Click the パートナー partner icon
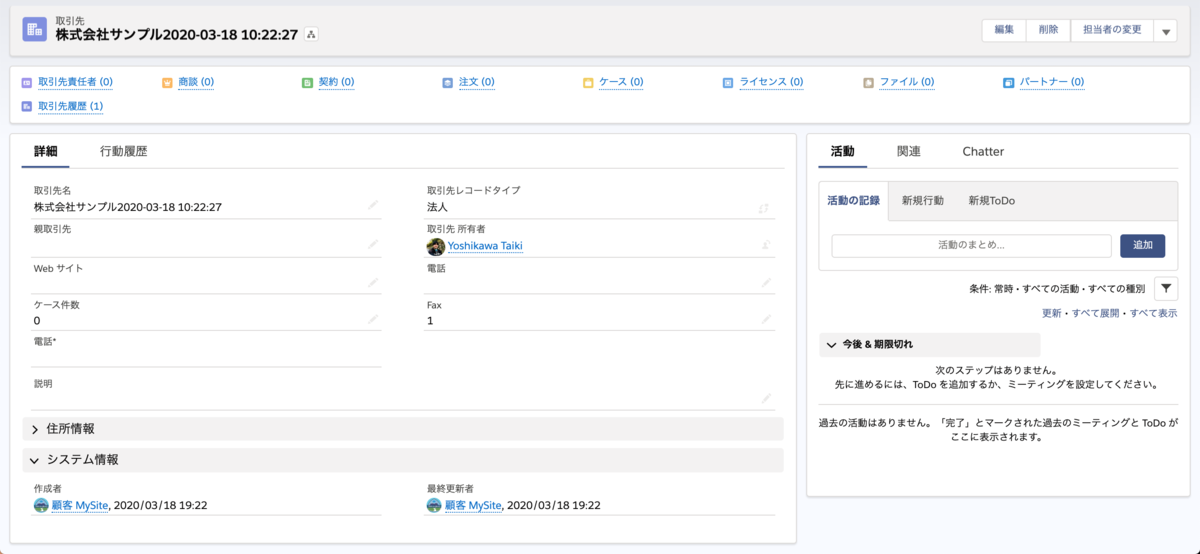This screenshot has width=1200, height=554. tap(1009, 82)
